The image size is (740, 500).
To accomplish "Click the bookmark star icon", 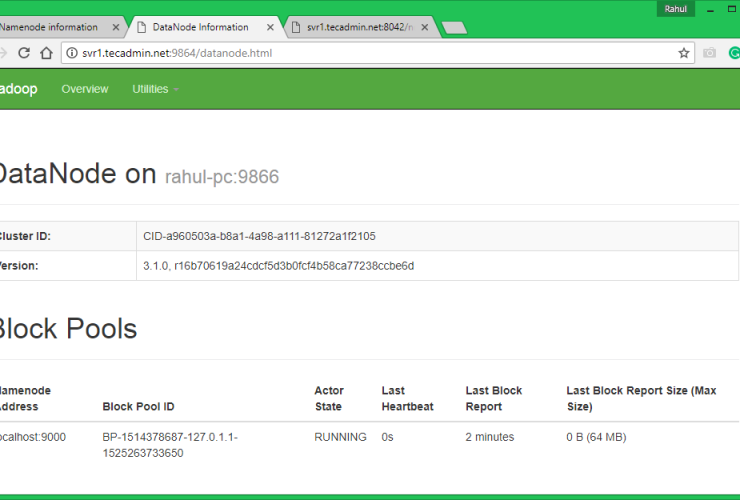I will click(x=684, y=53).
